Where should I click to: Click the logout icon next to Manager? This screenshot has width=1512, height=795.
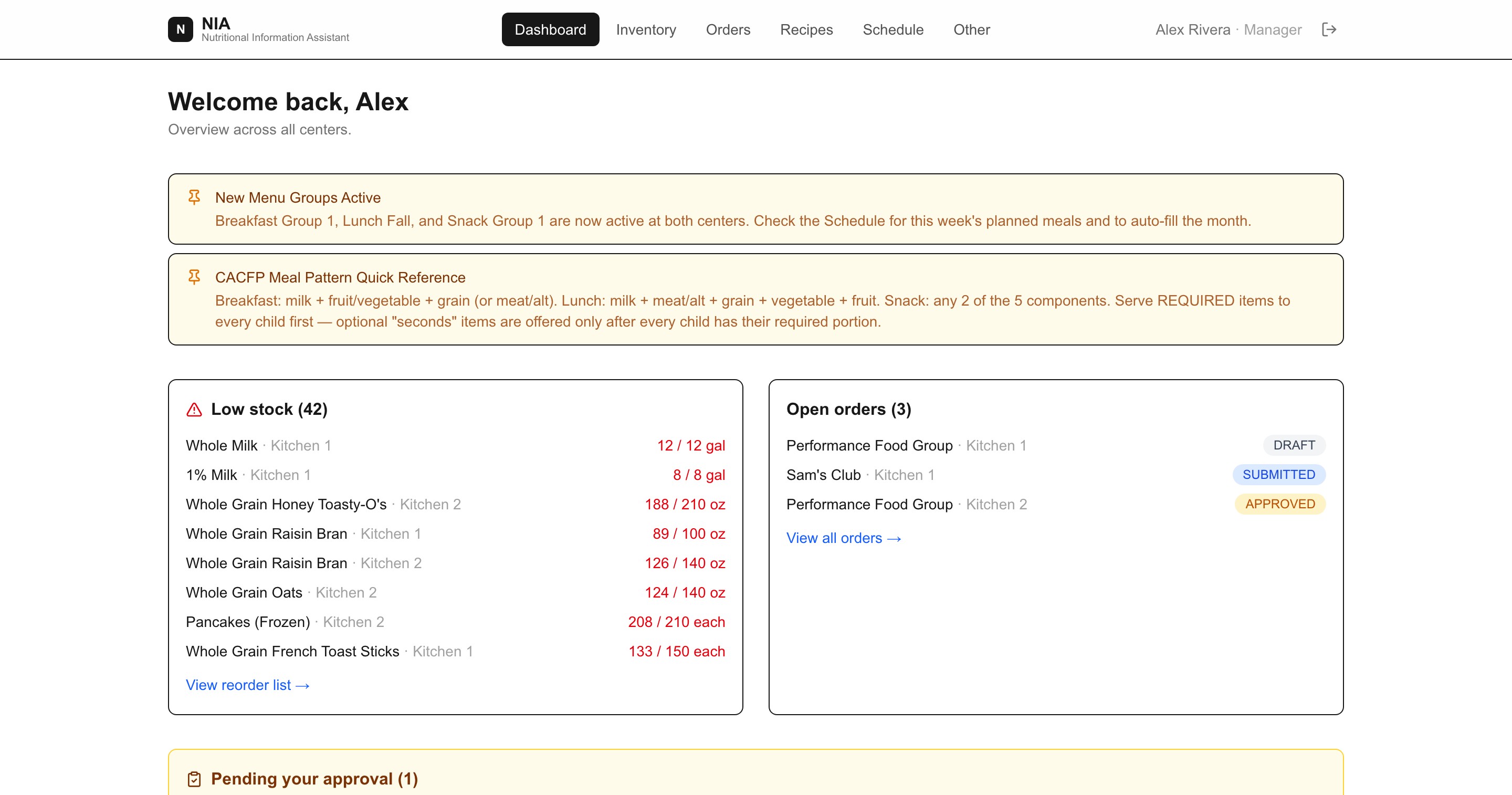click(1329, 29)
